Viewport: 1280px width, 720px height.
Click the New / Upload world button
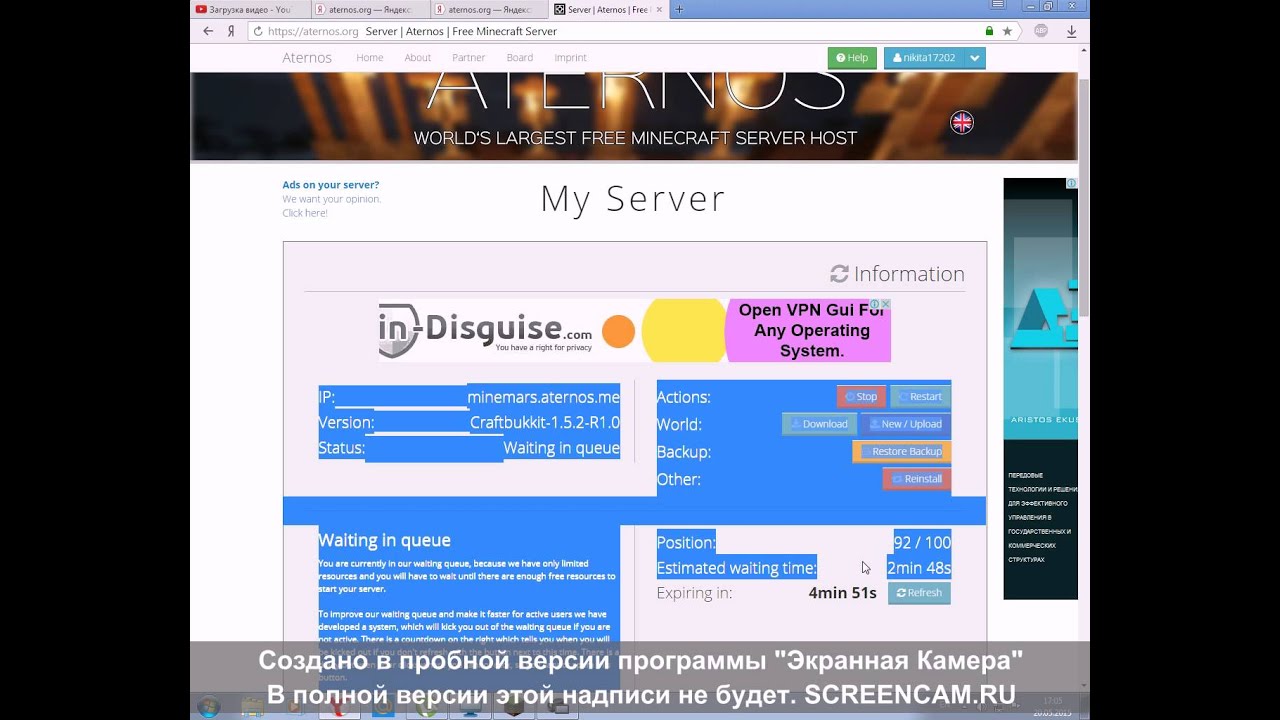(x=905, y=424)
